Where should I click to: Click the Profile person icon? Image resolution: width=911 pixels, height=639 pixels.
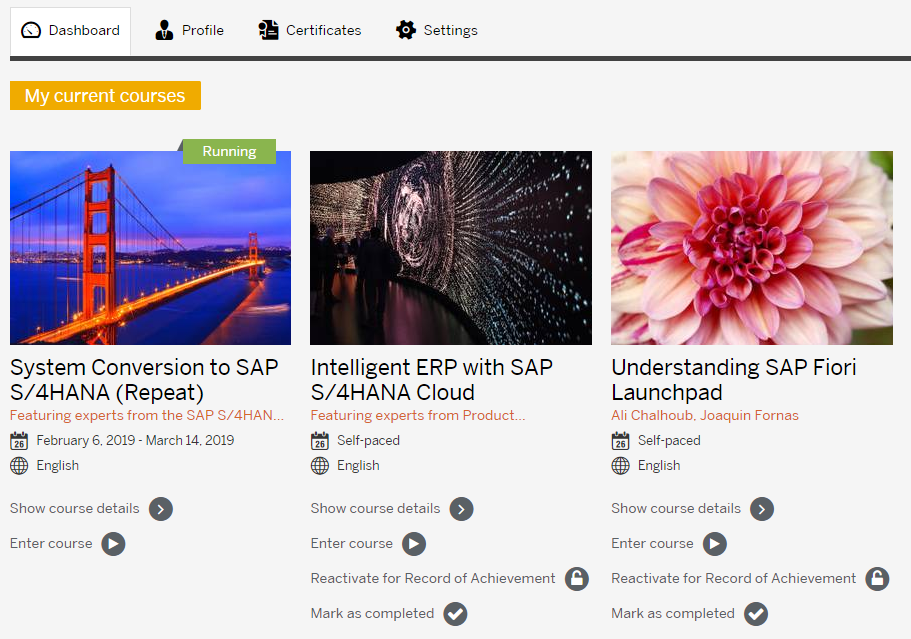click(x=164, y=30)
